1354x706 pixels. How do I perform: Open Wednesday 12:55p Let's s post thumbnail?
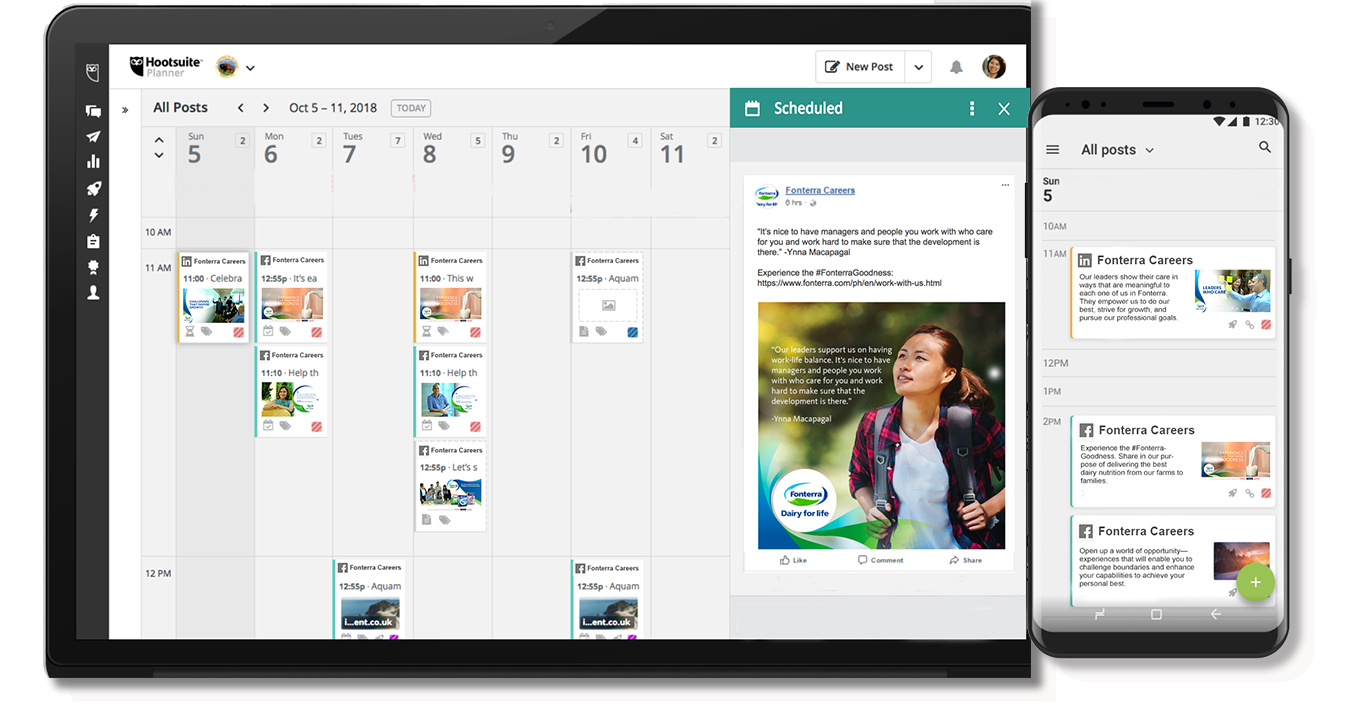tap(451, 493)
